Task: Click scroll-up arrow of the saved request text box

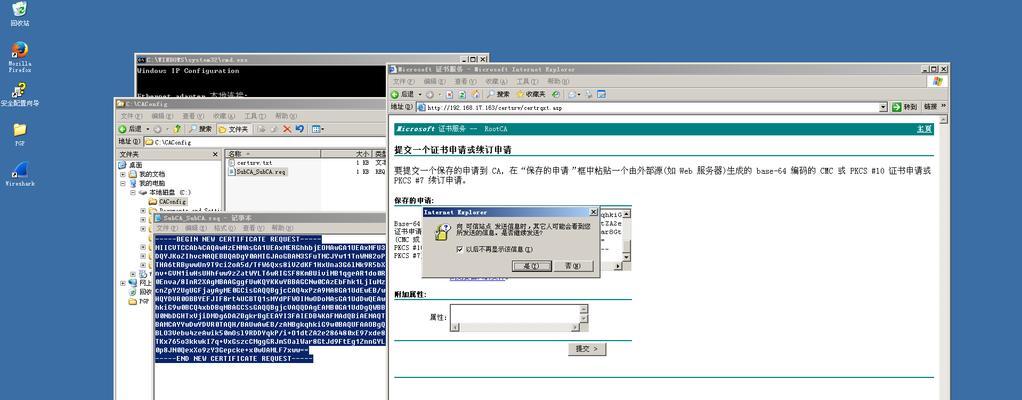Action: point(626,214)
